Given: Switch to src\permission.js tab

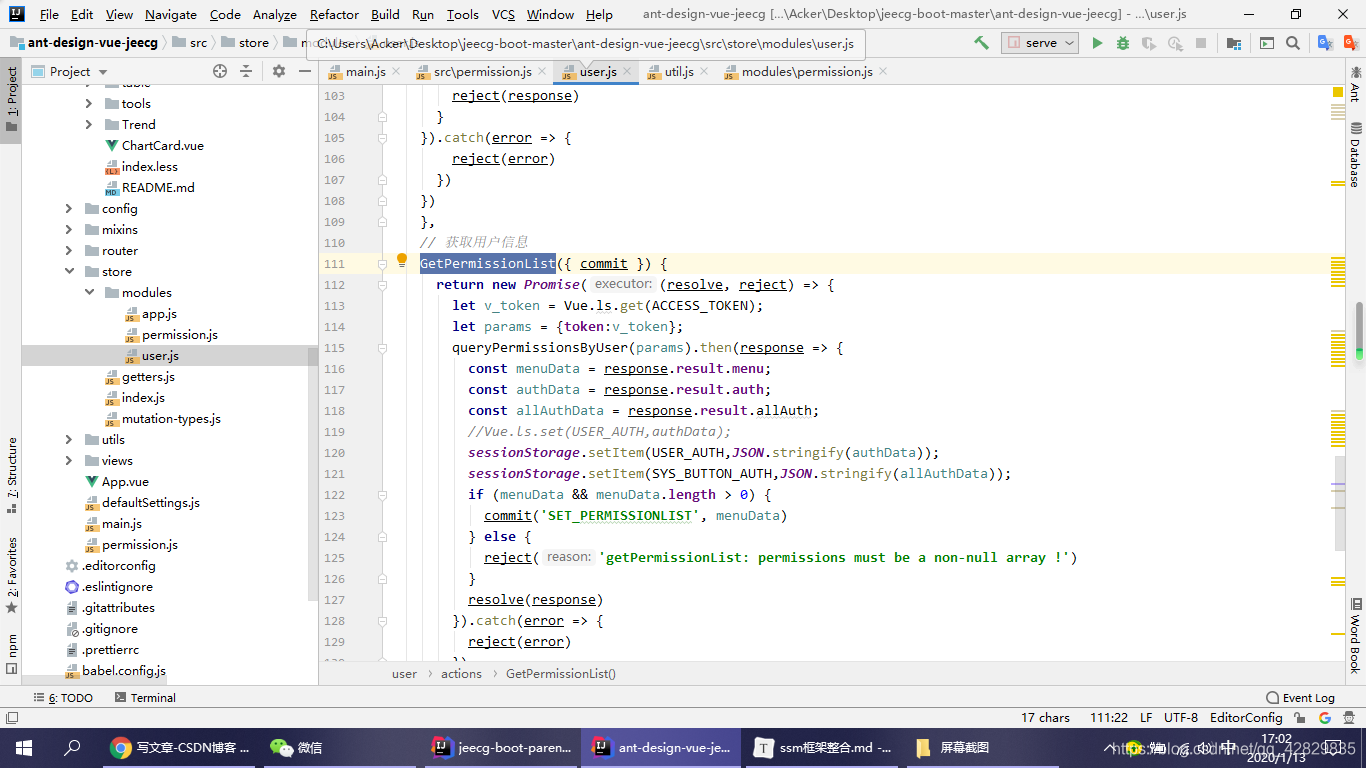Looking at the screenshot, I should click(482, 71).
